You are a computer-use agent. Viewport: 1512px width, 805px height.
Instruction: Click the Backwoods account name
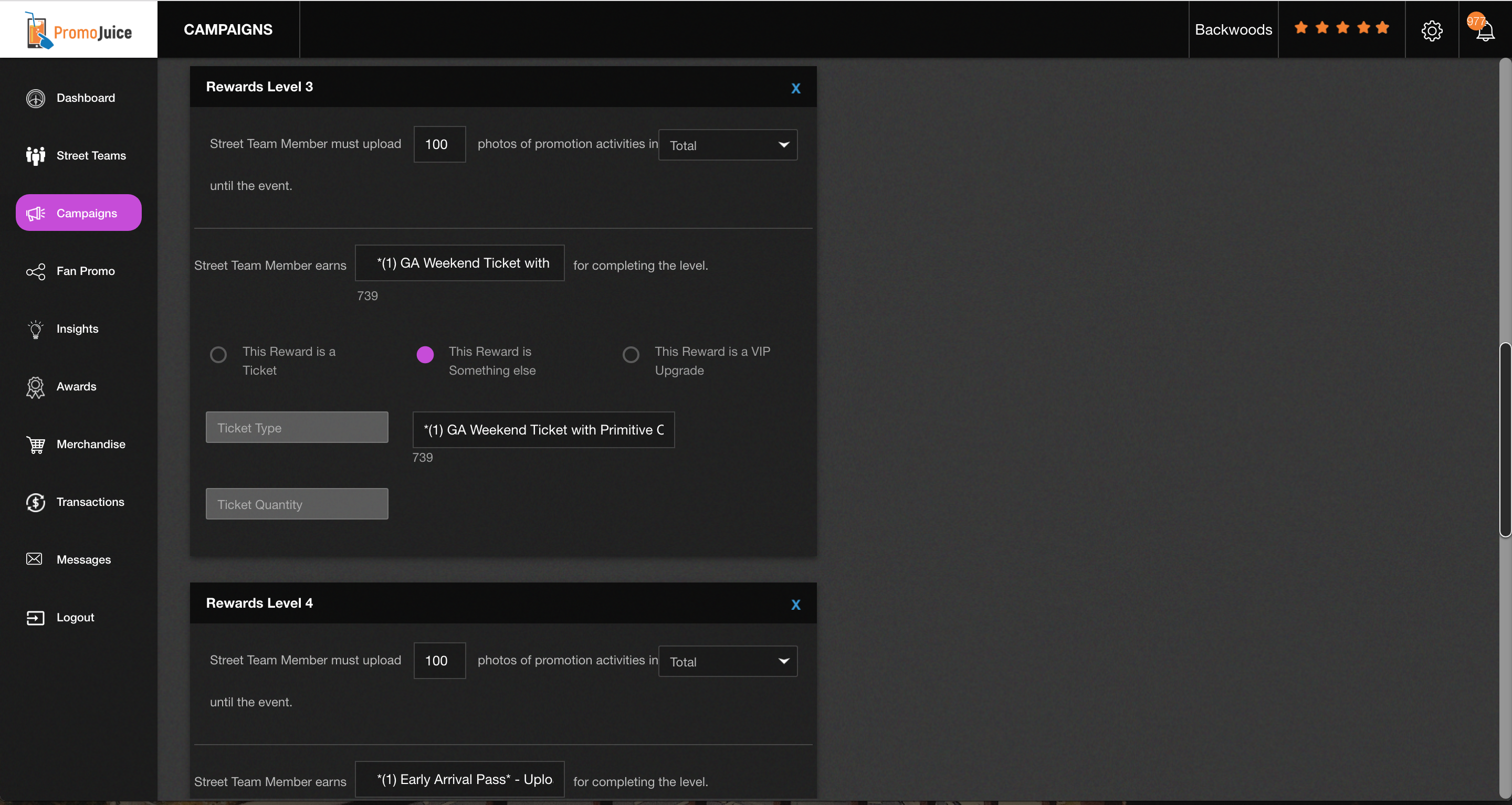pyautogui.click(x=1233, y=29)
